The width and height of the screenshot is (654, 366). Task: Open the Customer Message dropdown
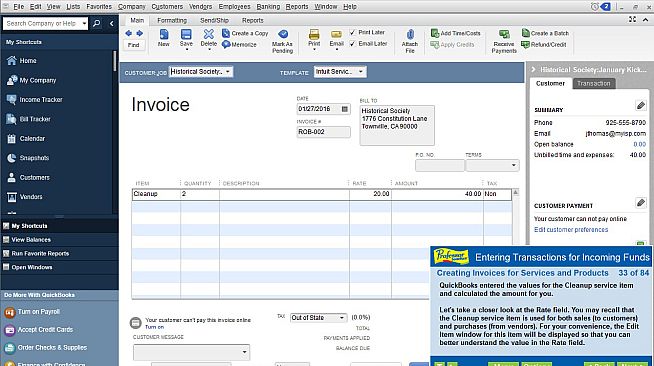244,352
